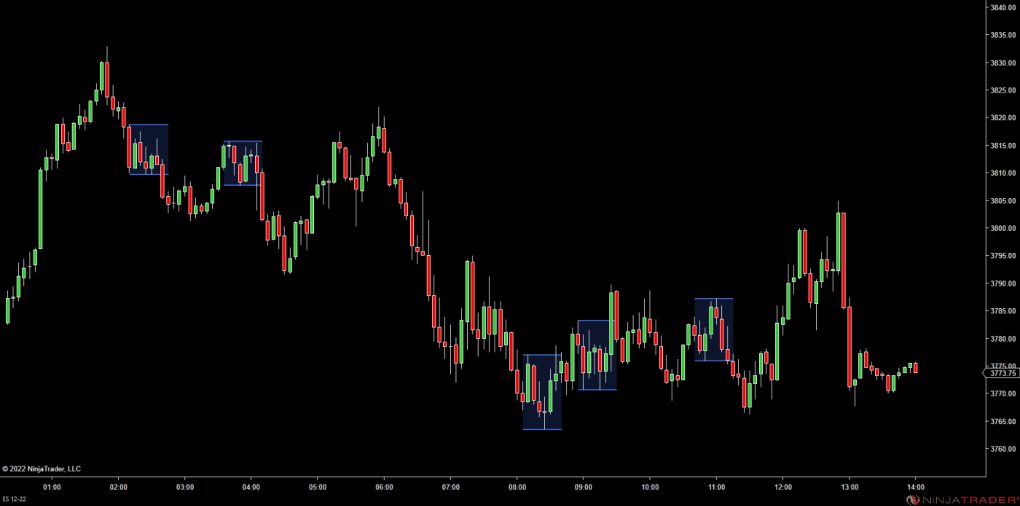The height and width of the screenshot is (506, 1020).
Task: Click the 14:00 time axis label
Action: tap(915, 487)
